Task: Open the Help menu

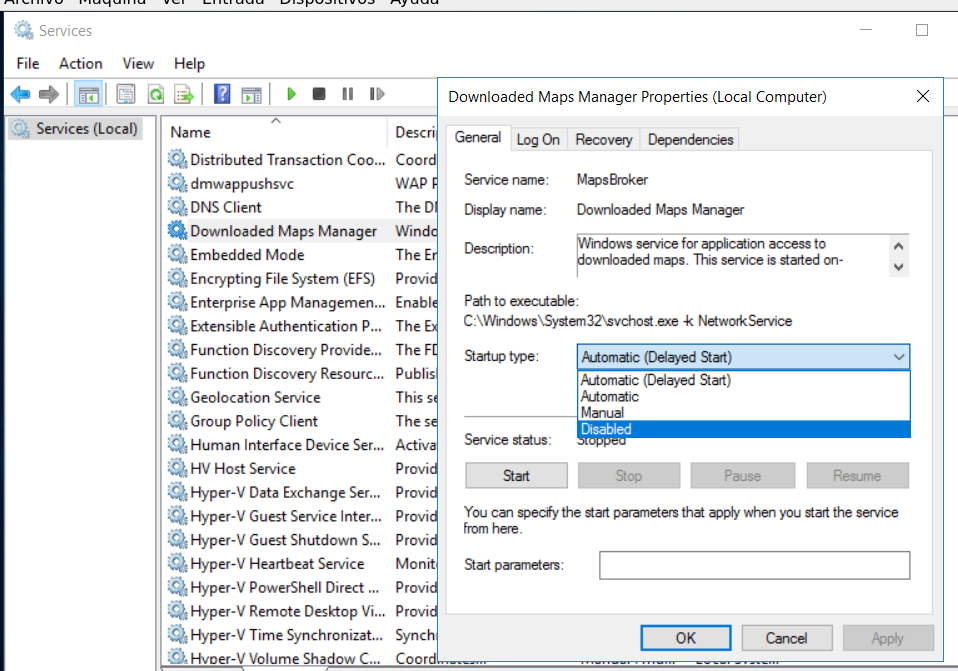Action: [189, 64]
